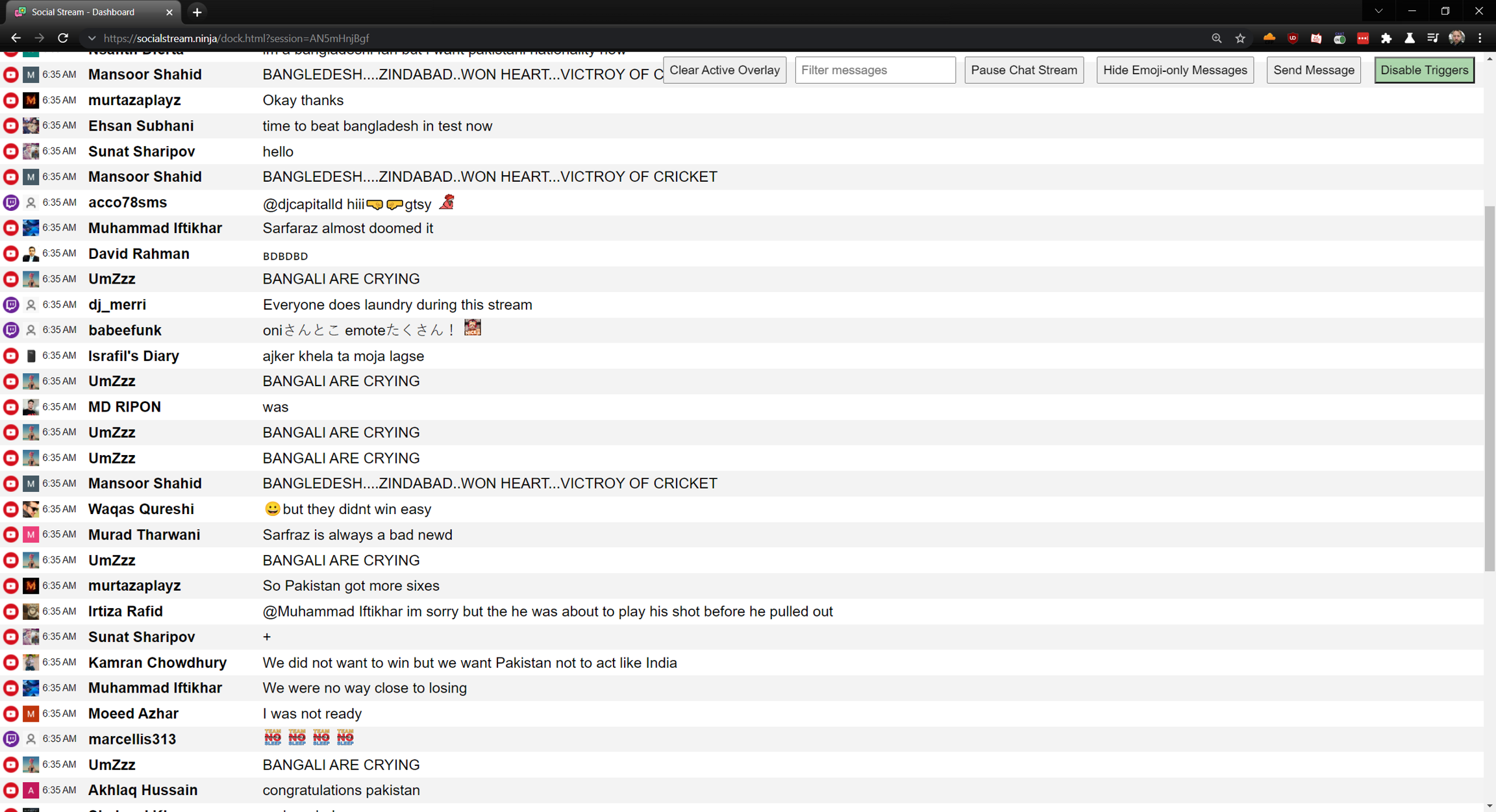
Task: Open the browser extensions puzzle icon
Action: [x=1386, y=38]
